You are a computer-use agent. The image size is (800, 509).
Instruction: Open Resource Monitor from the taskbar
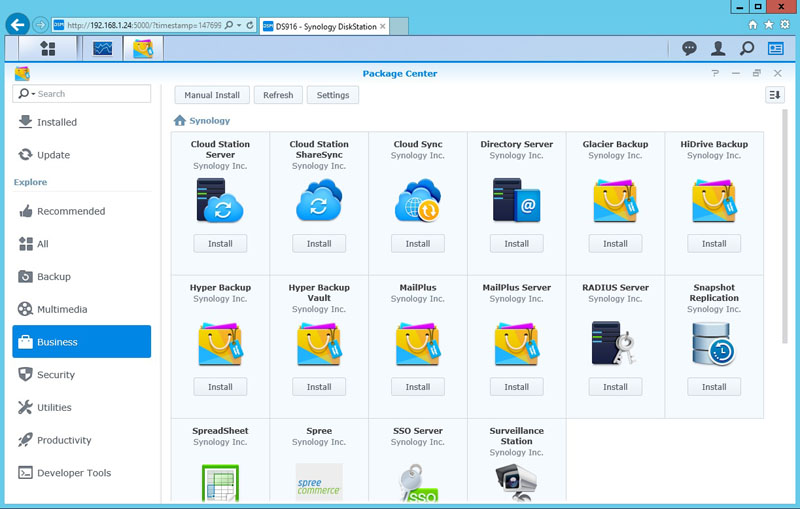click(103, 49)
